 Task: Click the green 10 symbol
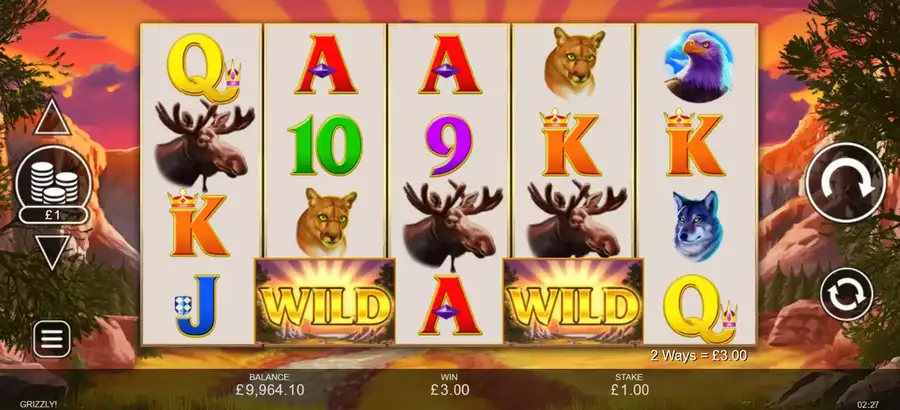(x=325, y=144)
